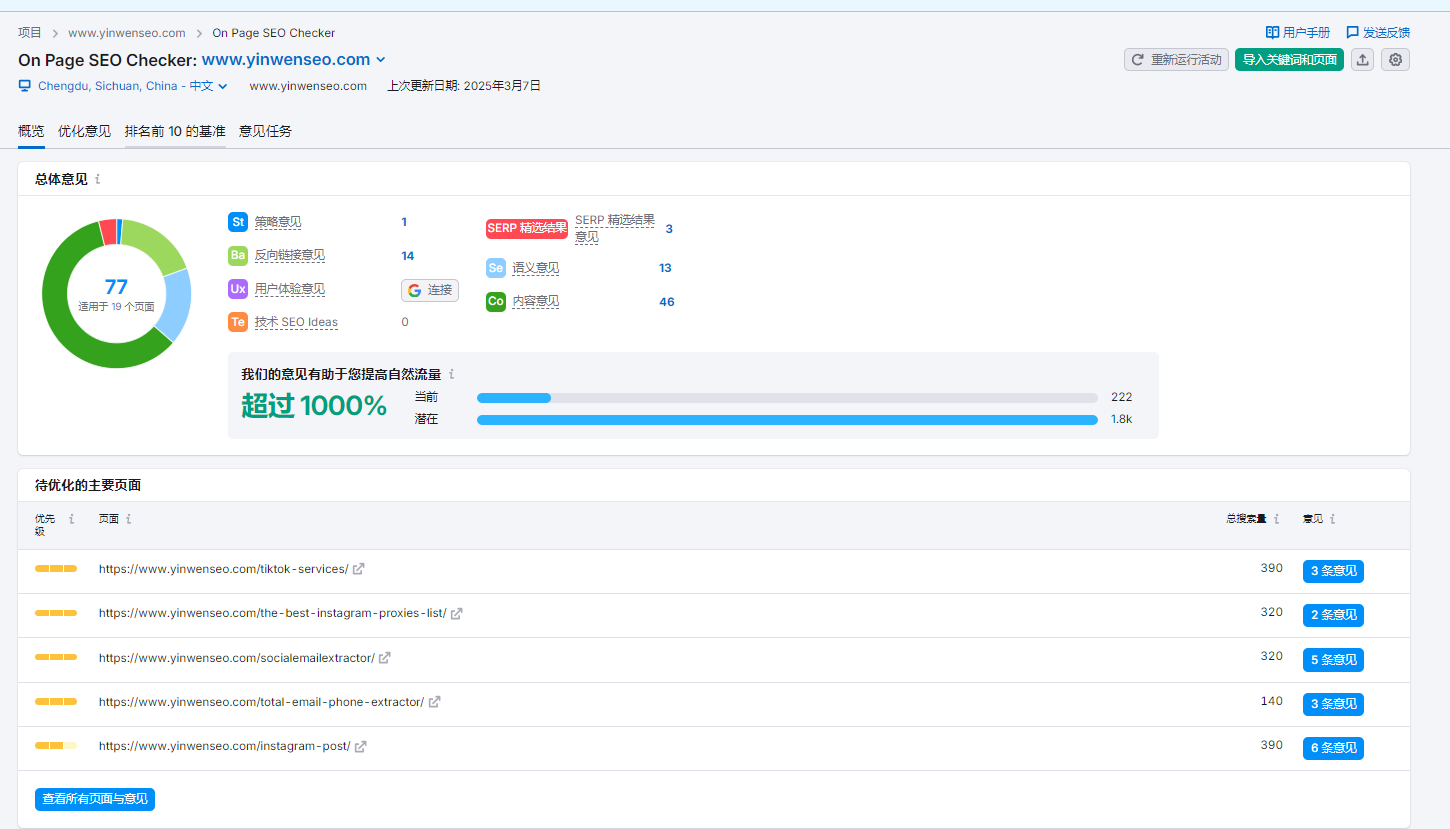This screenshot has height=829, width=1450.
Task: Switch to the 优化意见 tab
Action: [x=84, y=131]
